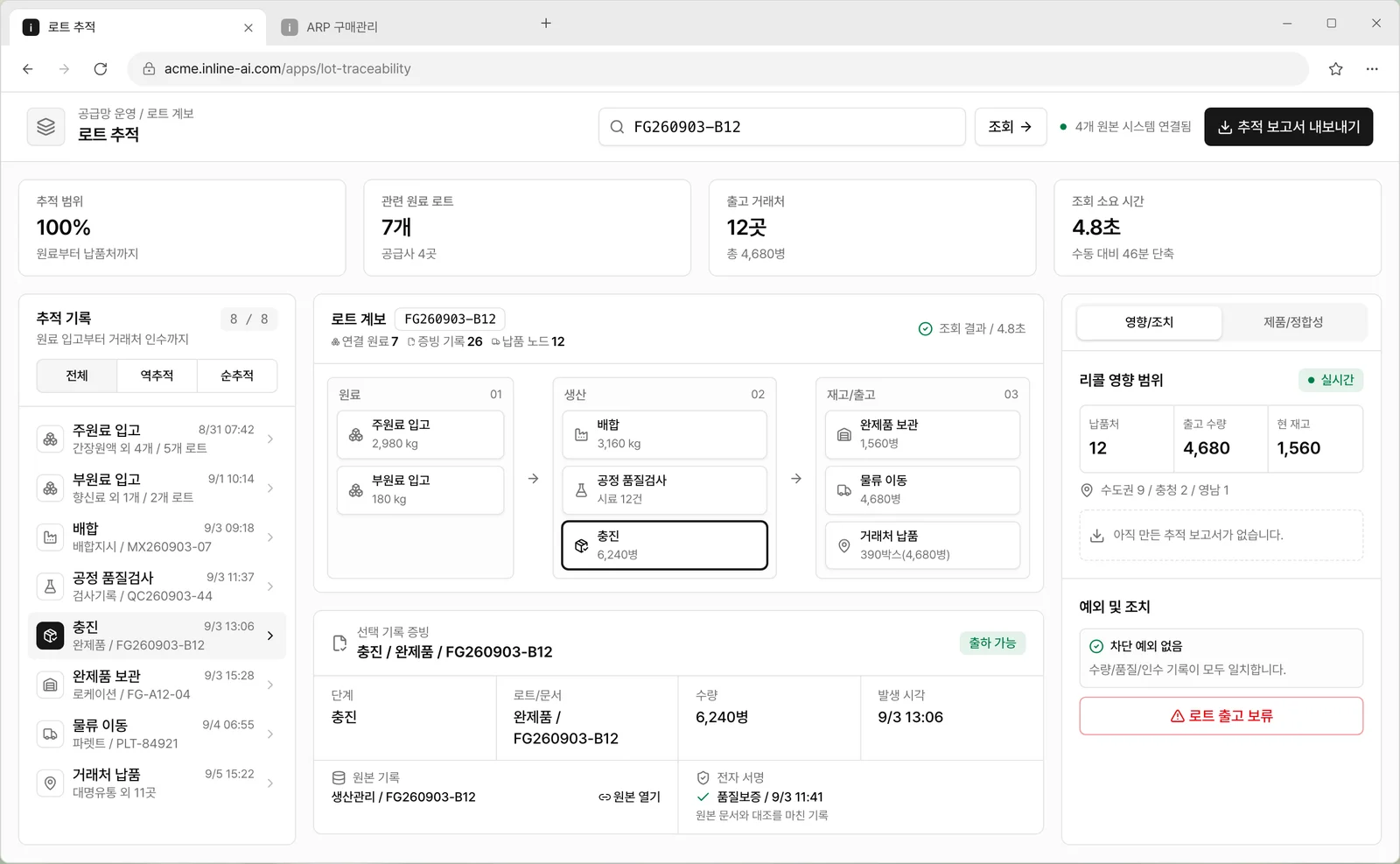
Task: Switch filter to 전체
Action: (x=77, y=376)
